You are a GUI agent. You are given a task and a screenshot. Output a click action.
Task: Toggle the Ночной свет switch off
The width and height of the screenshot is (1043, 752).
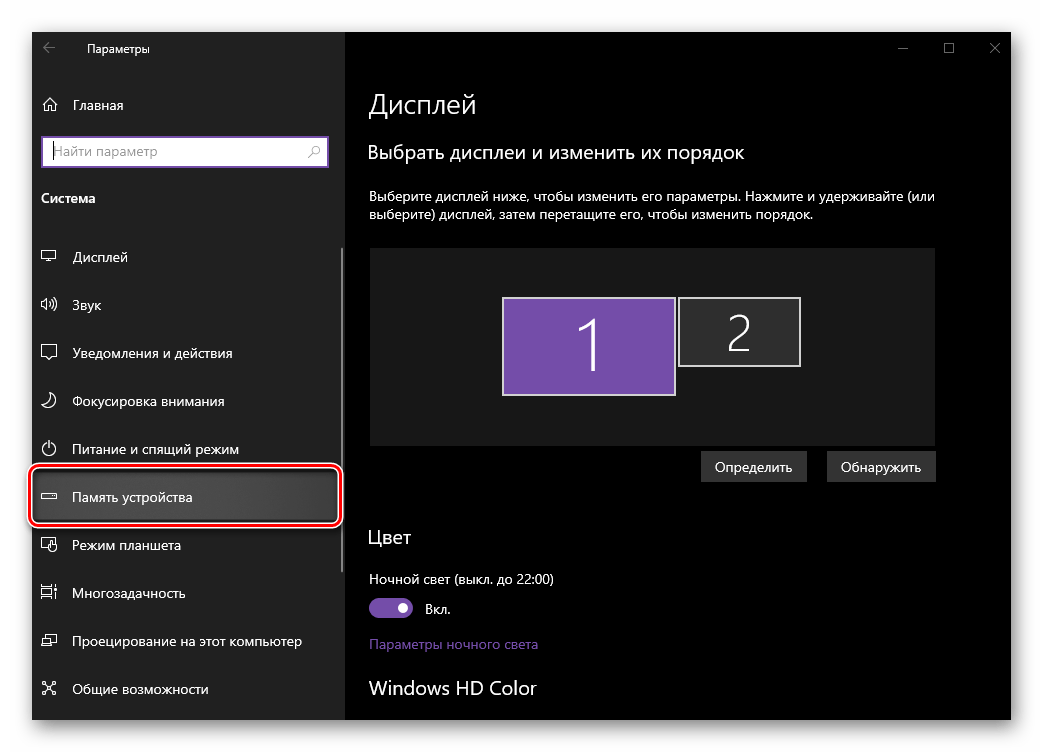391,608
